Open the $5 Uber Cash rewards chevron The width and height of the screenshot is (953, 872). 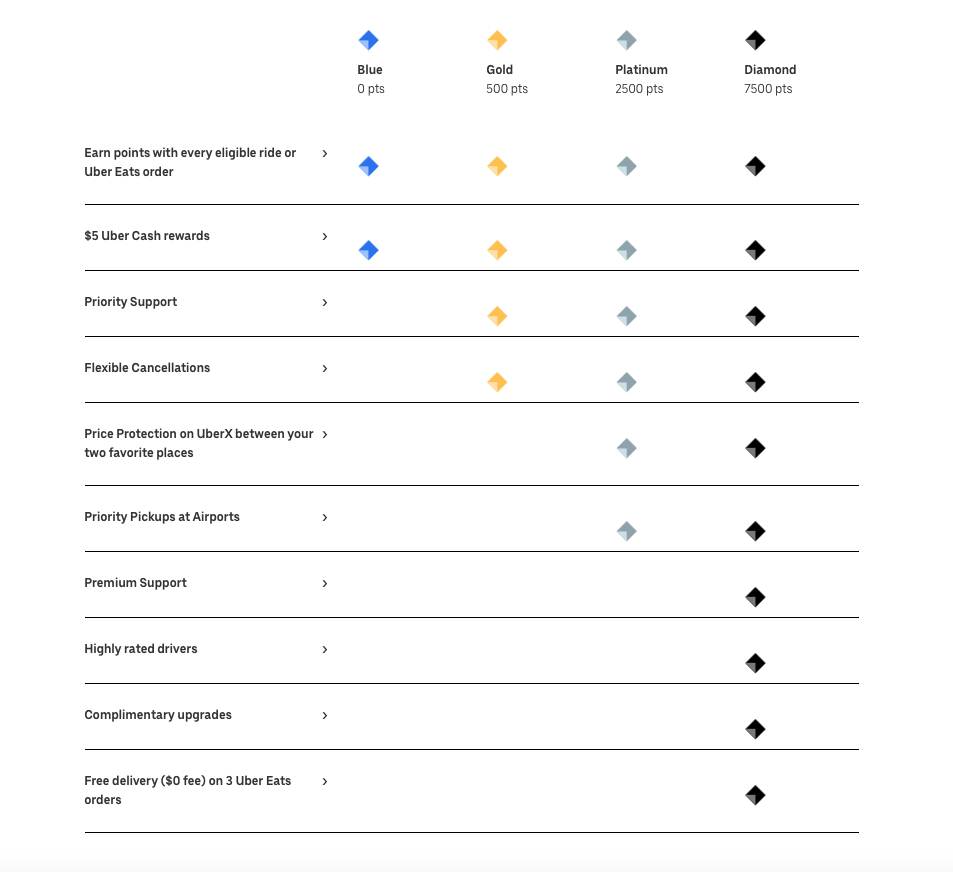tap(325, 236)
